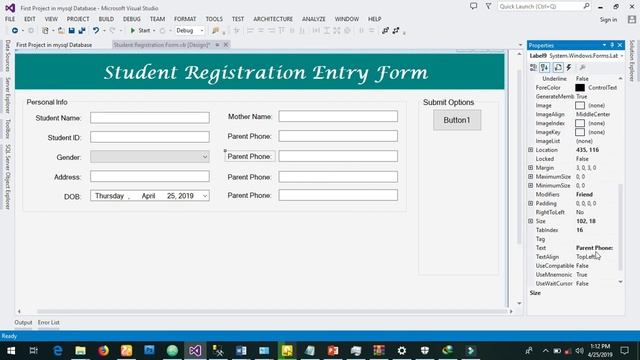
Task: Click the Mother Name text field
Action: tap(338, 116)
